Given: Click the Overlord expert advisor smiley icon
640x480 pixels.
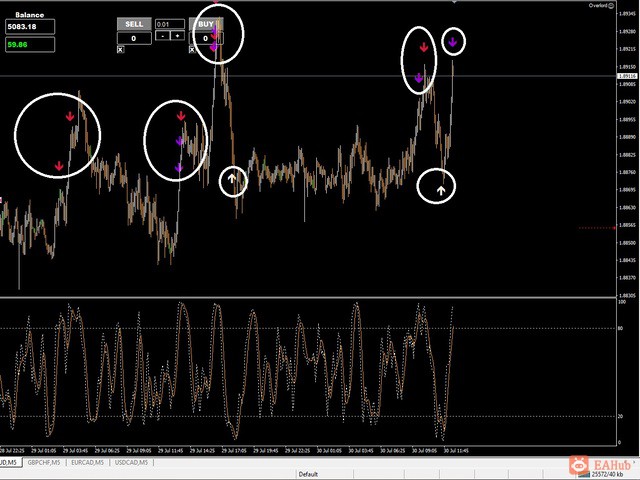Looking at the screenshot, I should (611, 5).
